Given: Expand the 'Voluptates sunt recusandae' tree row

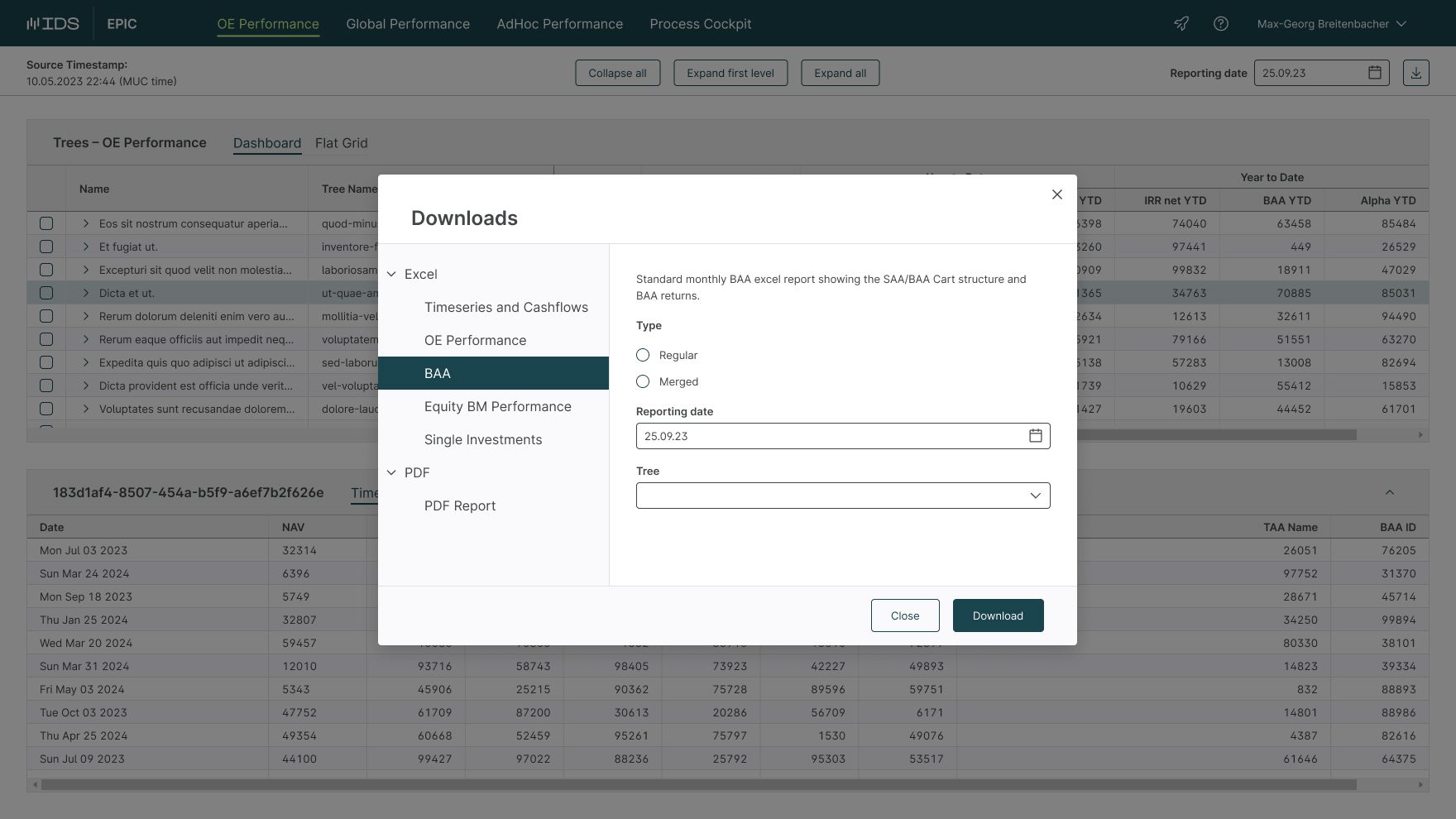Looking at the screenshot, I should point(85,409).
